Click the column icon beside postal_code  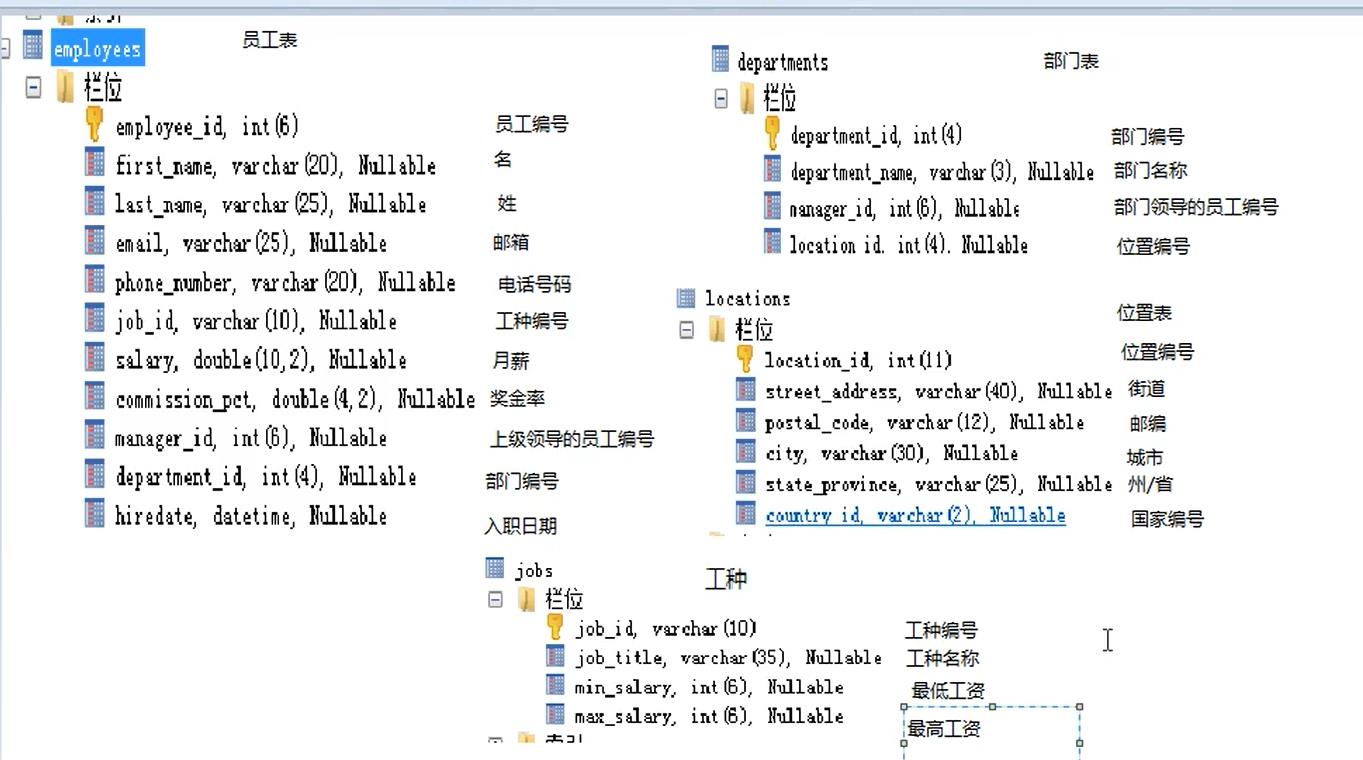click(746, 420)
